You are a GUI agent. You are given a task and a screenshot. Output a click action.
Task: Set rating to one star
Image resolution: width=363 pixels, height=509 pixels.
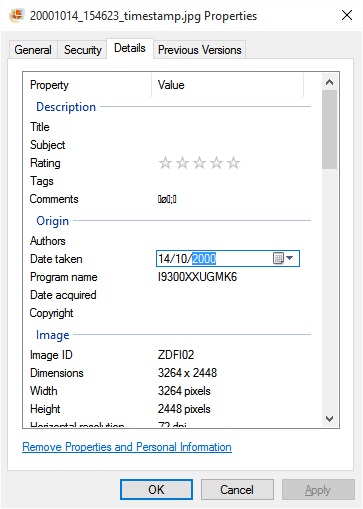pyautogui.click(x=165, y=163)
